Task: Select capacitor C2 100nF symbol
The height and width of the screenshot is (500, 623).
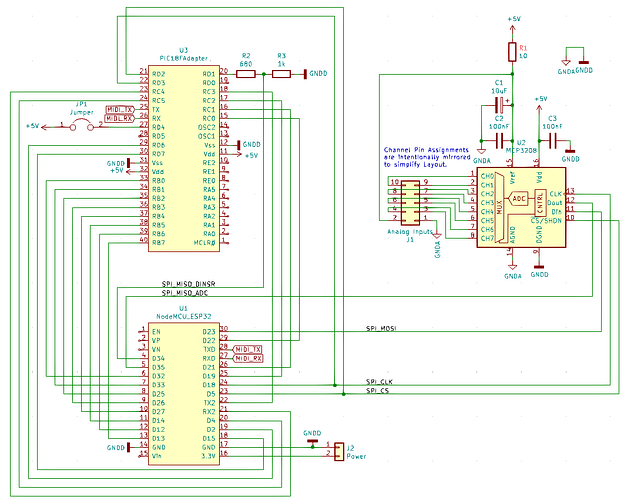Action: point(500,141)
